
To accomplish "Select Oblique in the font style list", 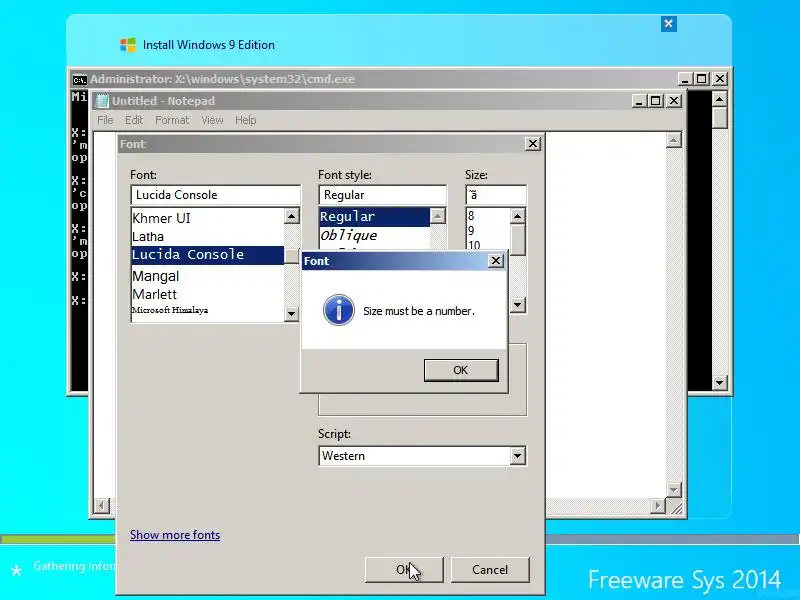I will 374,235.
